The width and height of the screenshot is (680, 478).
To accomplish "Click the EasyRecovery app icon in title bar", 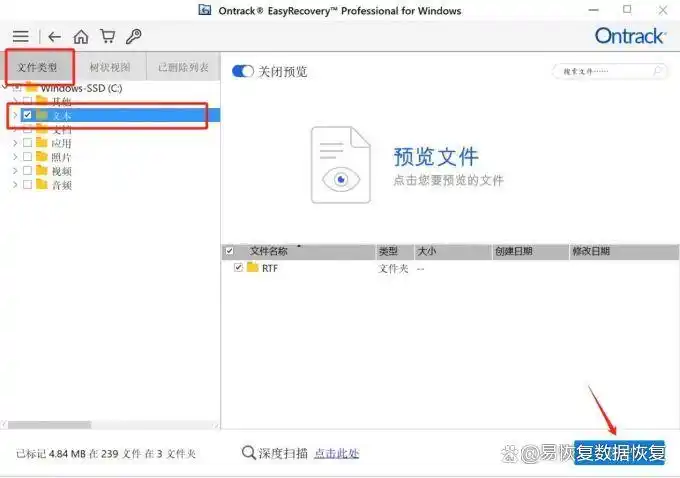I will coord(205,10).
